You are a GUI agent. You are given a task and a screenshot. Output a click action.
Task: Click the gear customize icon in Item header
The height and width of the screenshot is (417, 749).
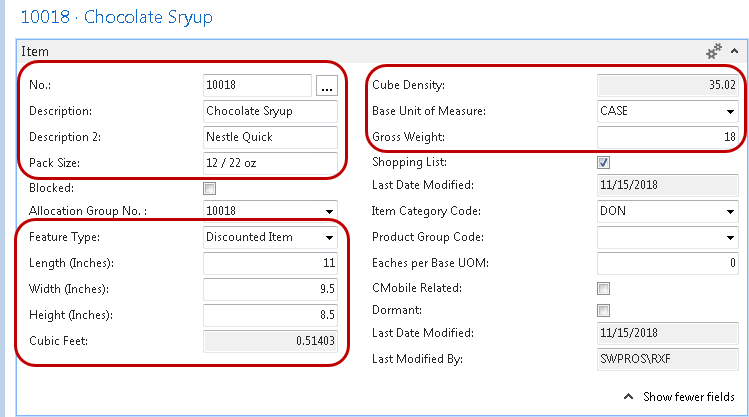coord(713,50)
